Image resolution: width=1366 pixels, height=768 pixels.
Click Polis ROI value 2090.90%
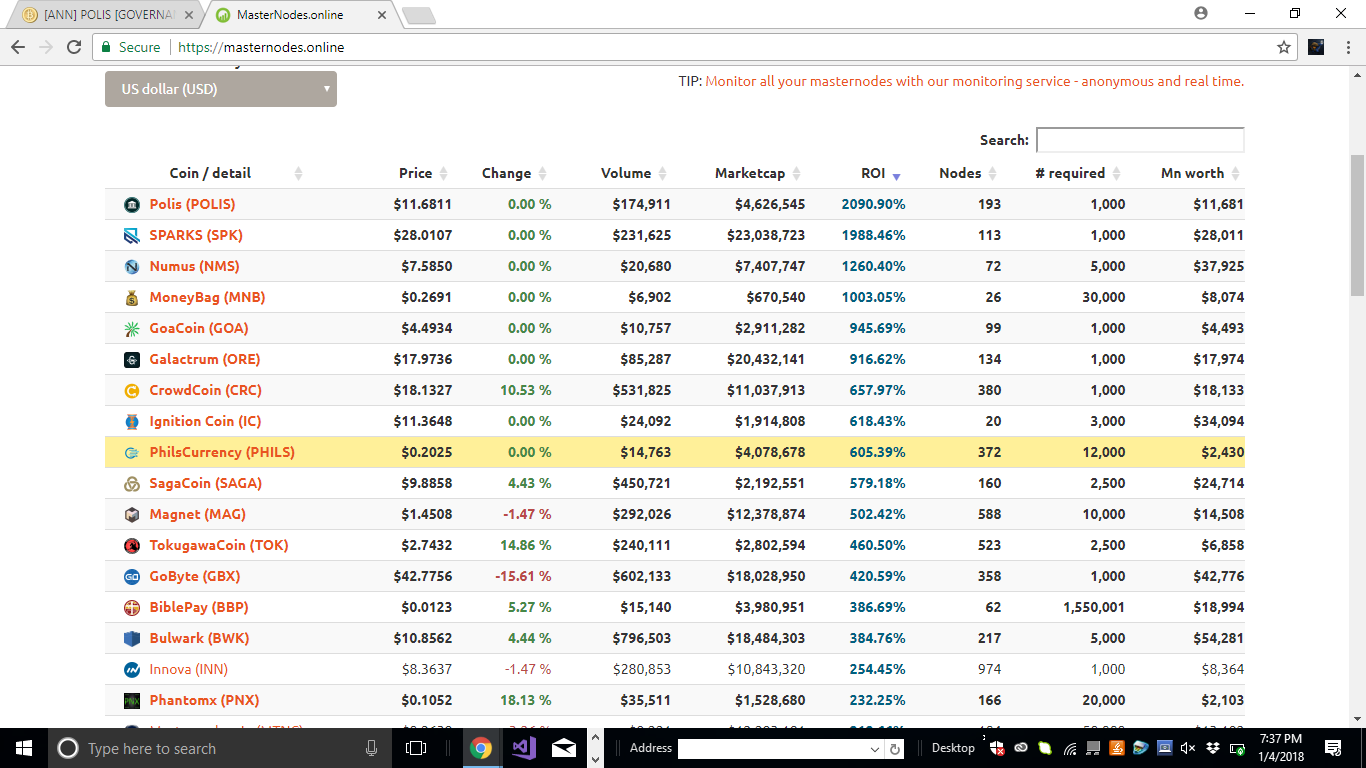coord(873,205)
